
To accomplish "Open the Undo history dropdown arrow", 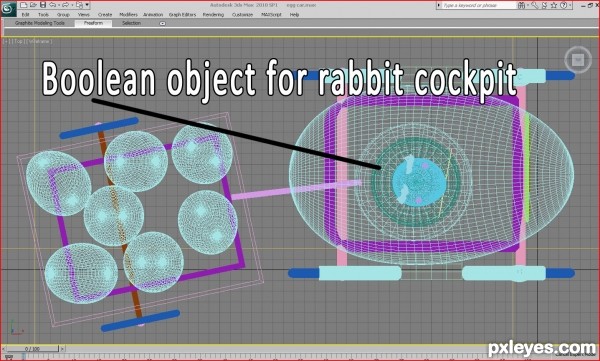I will point(59,5).
